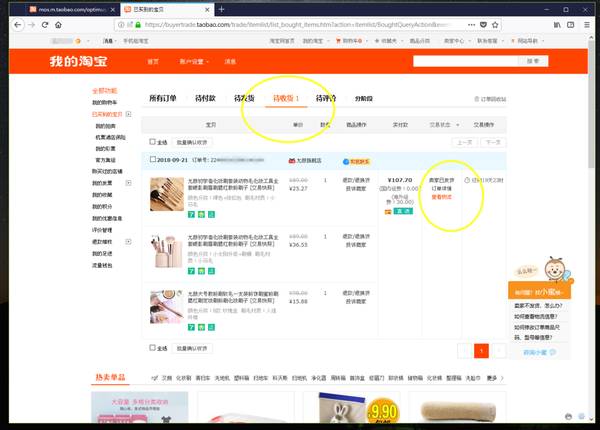600x430 pixels.
Task: Open a new tab with plus icon
Action: click(x=221, y=10)
